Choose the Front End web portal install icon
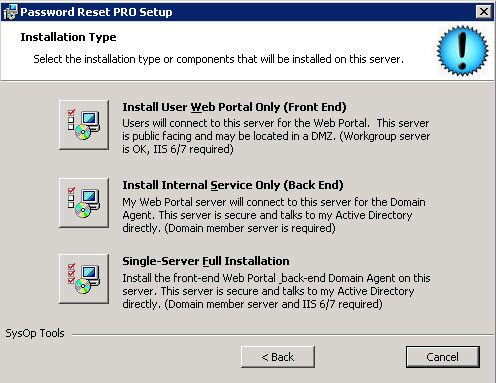 [x=84, y=125]
